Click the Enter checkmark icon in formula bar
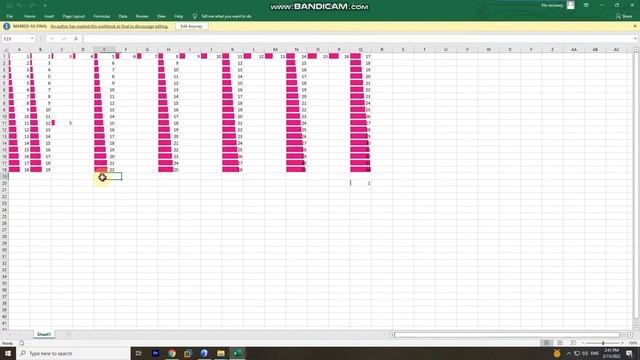Screen dimensions: 640x360 pos(64,39)
